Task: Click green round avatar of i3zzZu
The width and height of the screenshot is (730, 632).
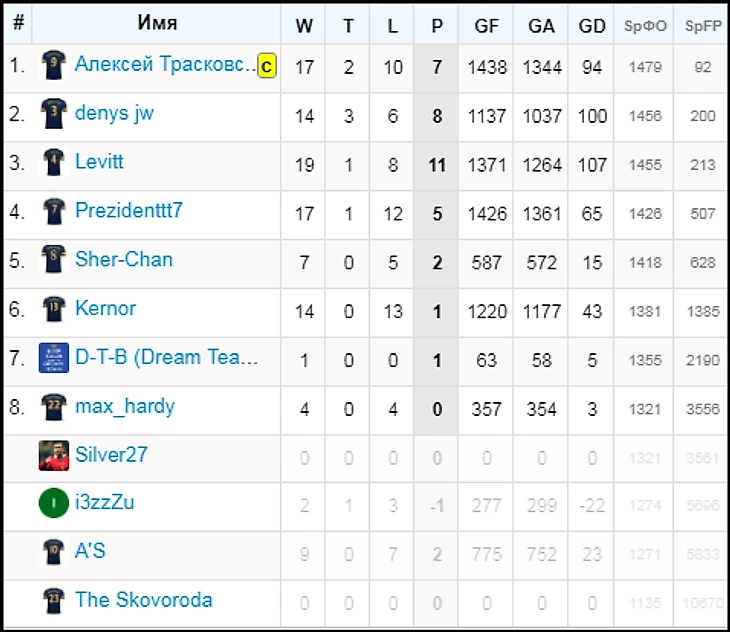Action: [x=52, y=503]
